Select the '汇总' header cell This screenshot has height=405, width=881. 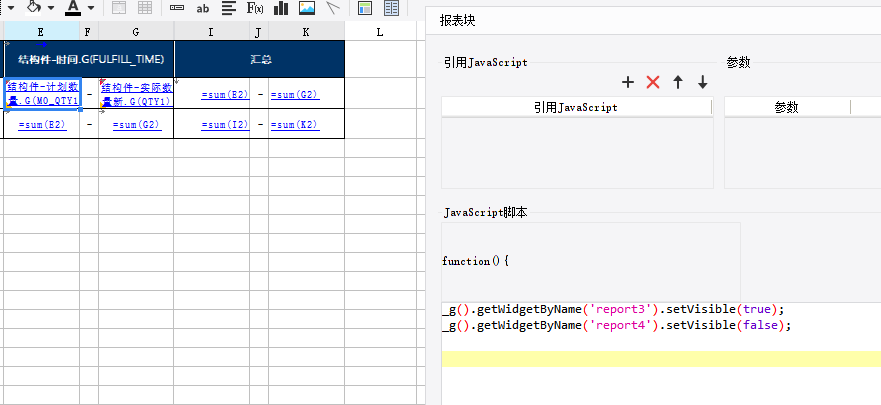click(x=259, y=59)
